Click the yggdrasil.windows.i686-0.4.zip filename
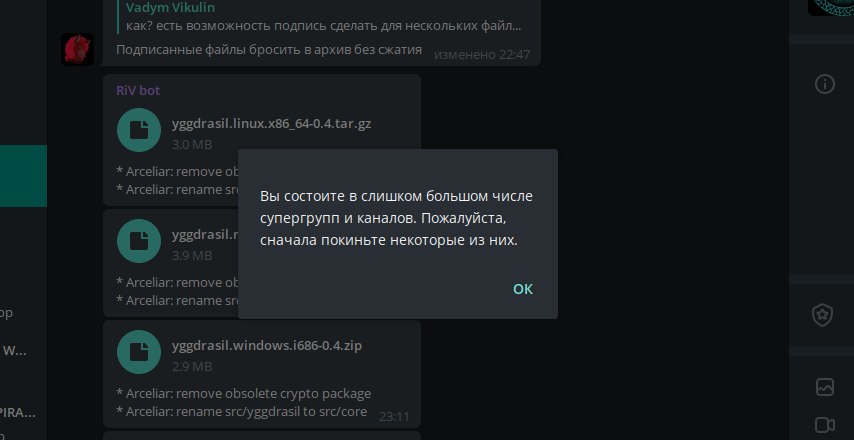The width and height of the screenshot is (854, 440). click(266, 346)
